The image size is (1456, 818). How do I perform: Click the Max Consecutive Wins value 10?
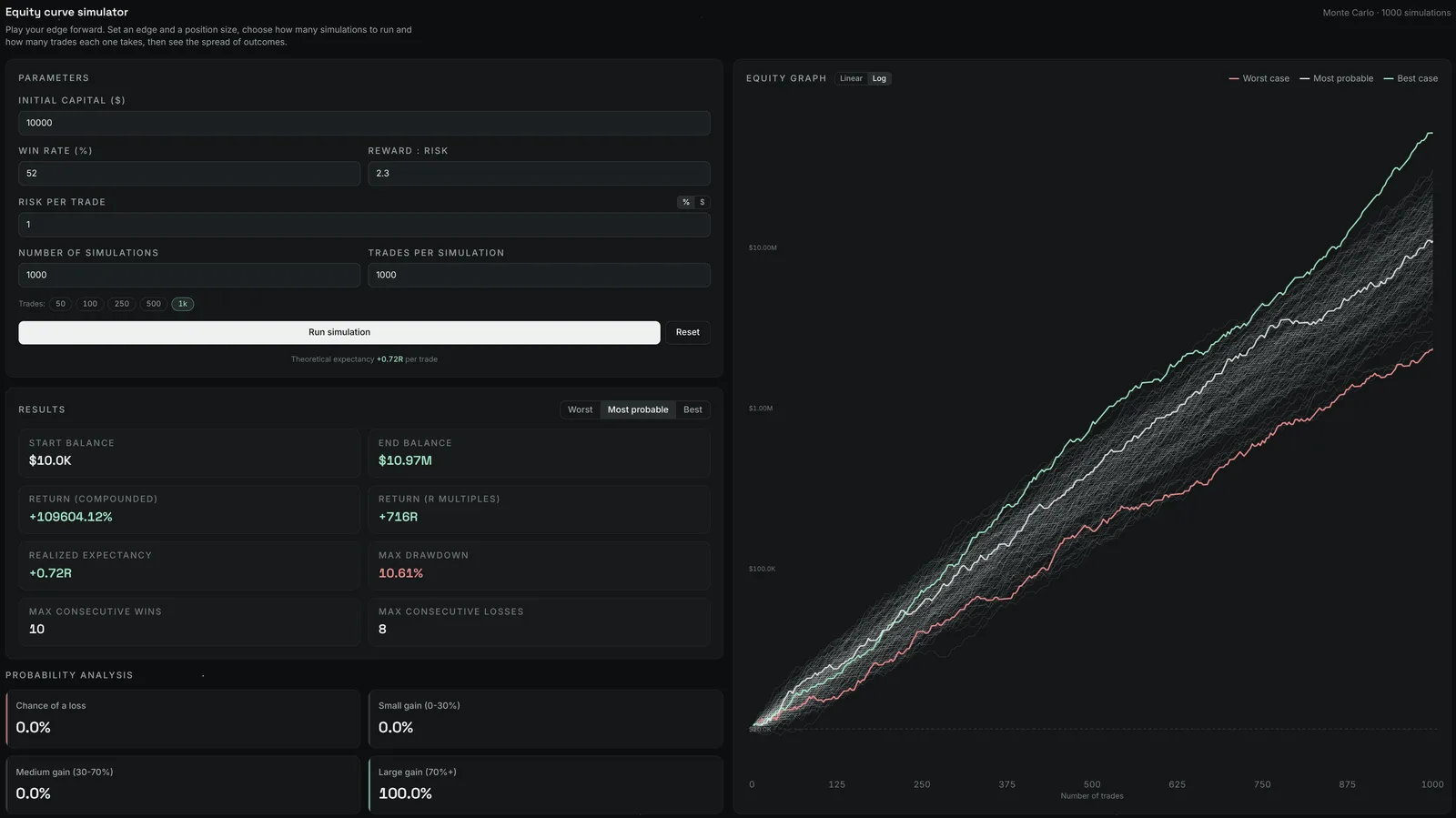point(36,629)
